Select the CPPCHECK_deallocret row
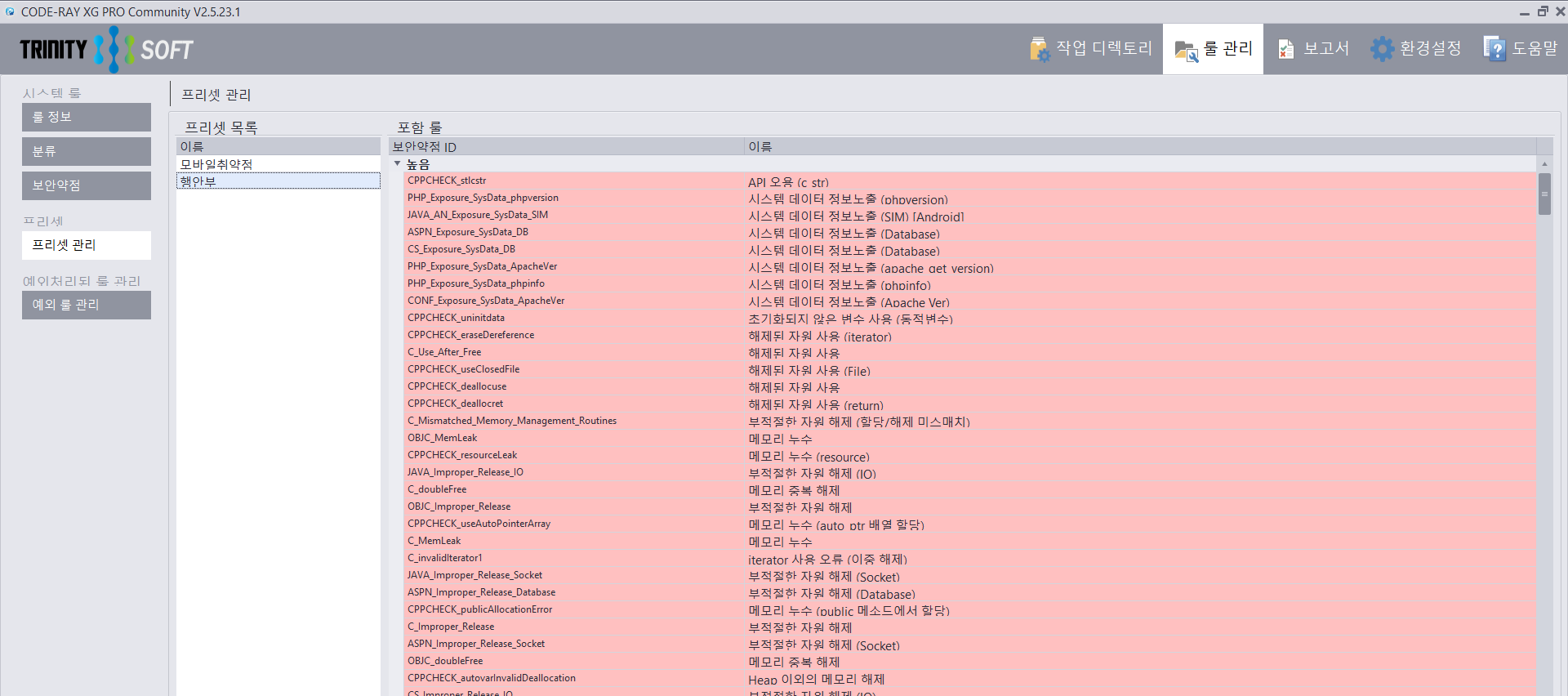The width and height of the screenshot is (1568, 696). tap(970, 404)
